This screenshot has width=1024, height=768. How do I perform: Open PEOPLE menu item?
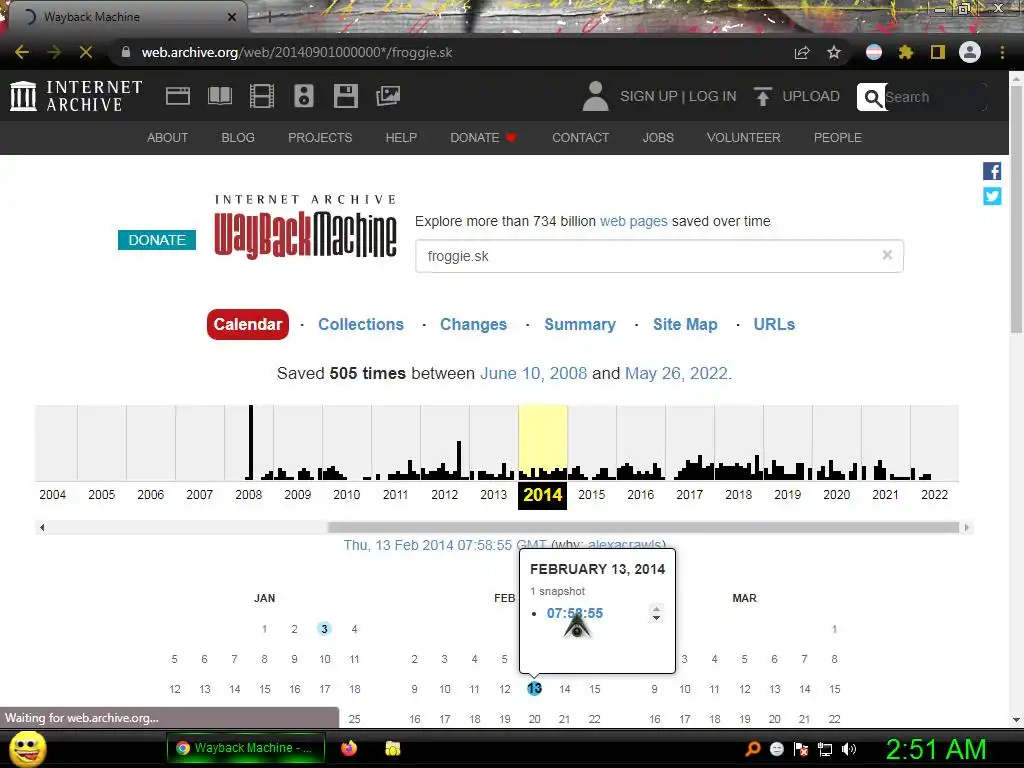coord(838,138)
